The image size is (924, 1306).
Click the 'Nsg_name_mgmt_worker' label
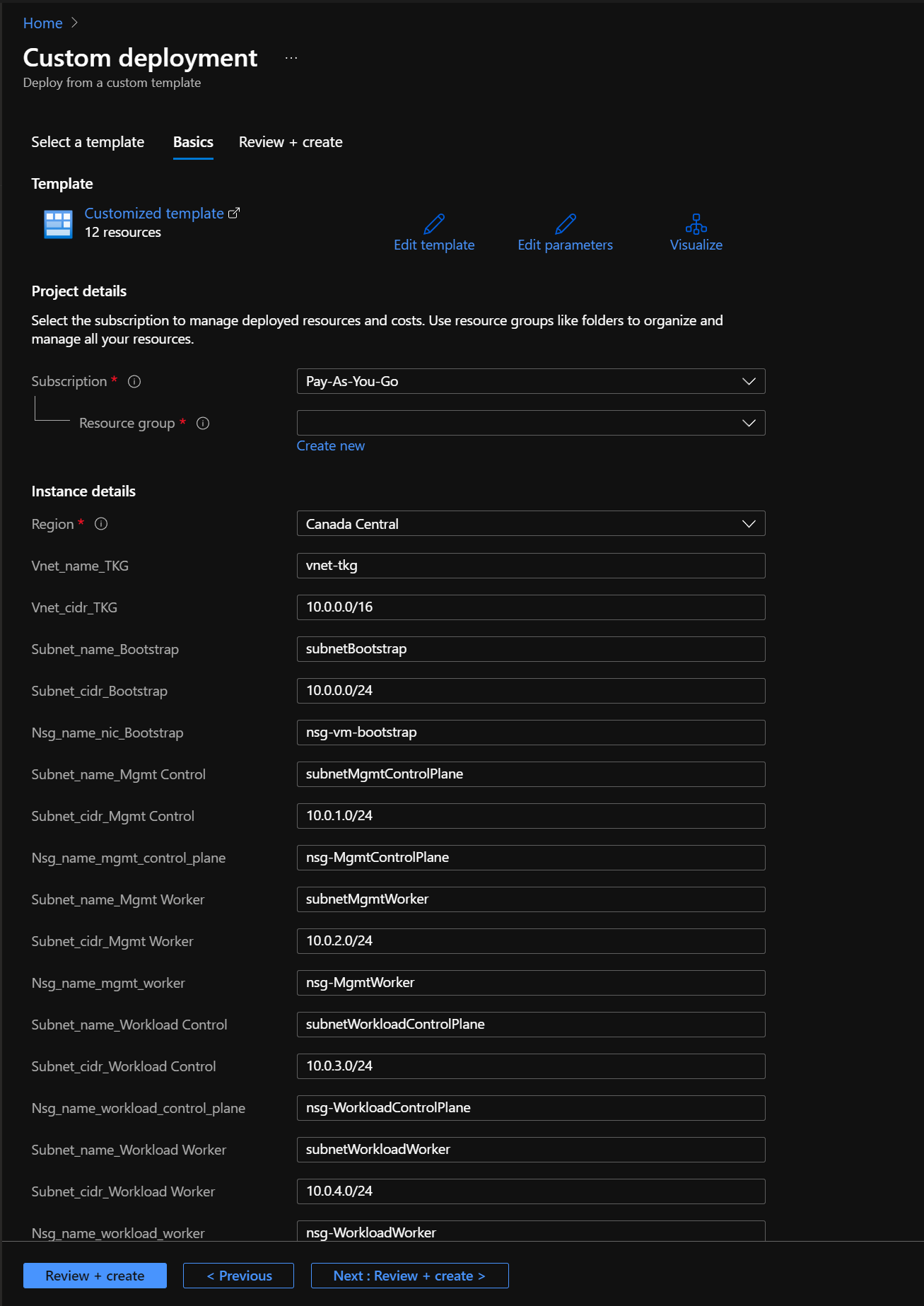[108, 983]
